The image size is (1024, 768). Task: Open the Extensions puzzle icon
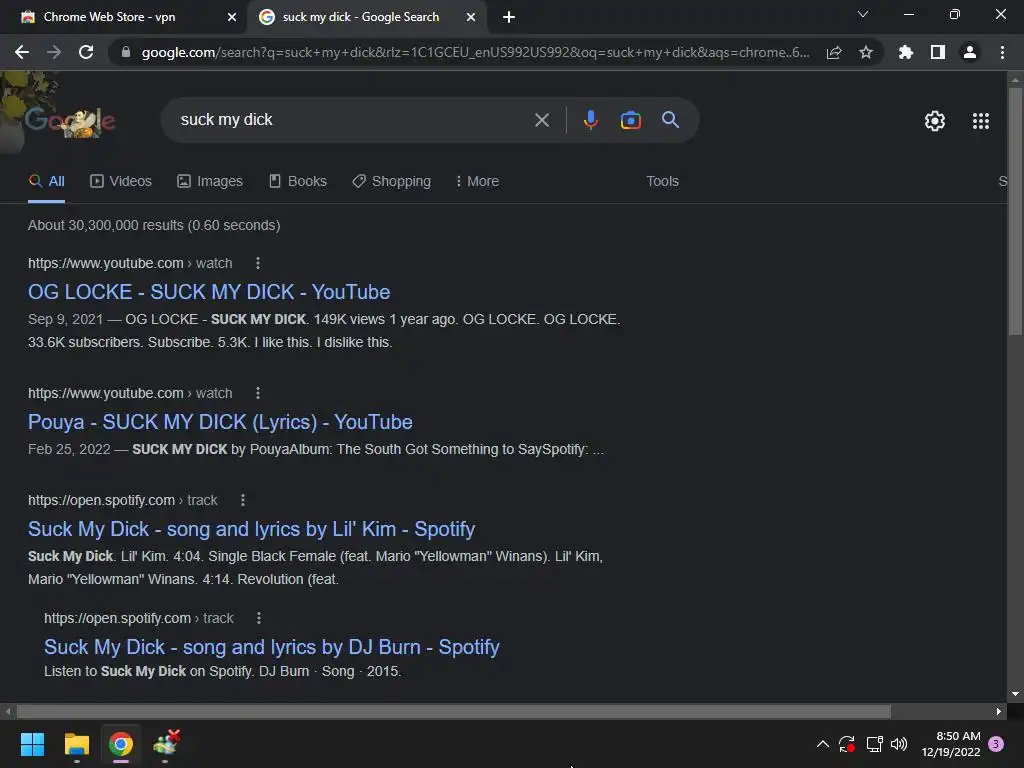906,52
